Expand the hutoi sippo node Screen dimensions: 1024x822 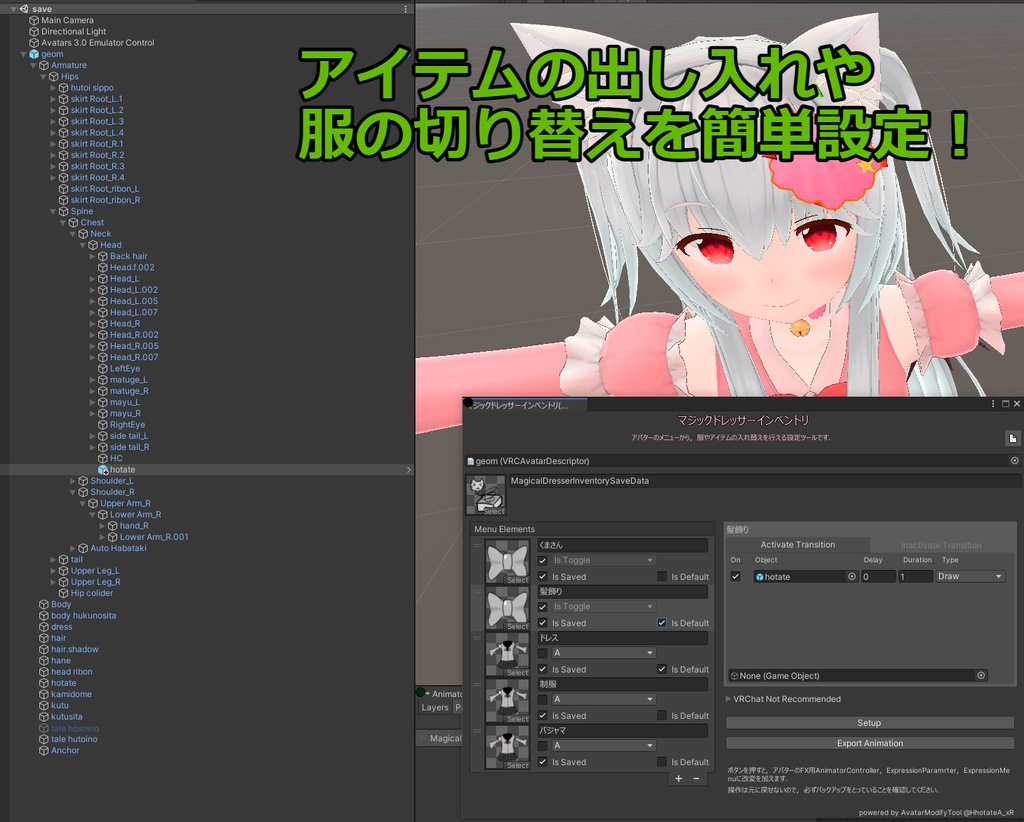coord(53,88)
